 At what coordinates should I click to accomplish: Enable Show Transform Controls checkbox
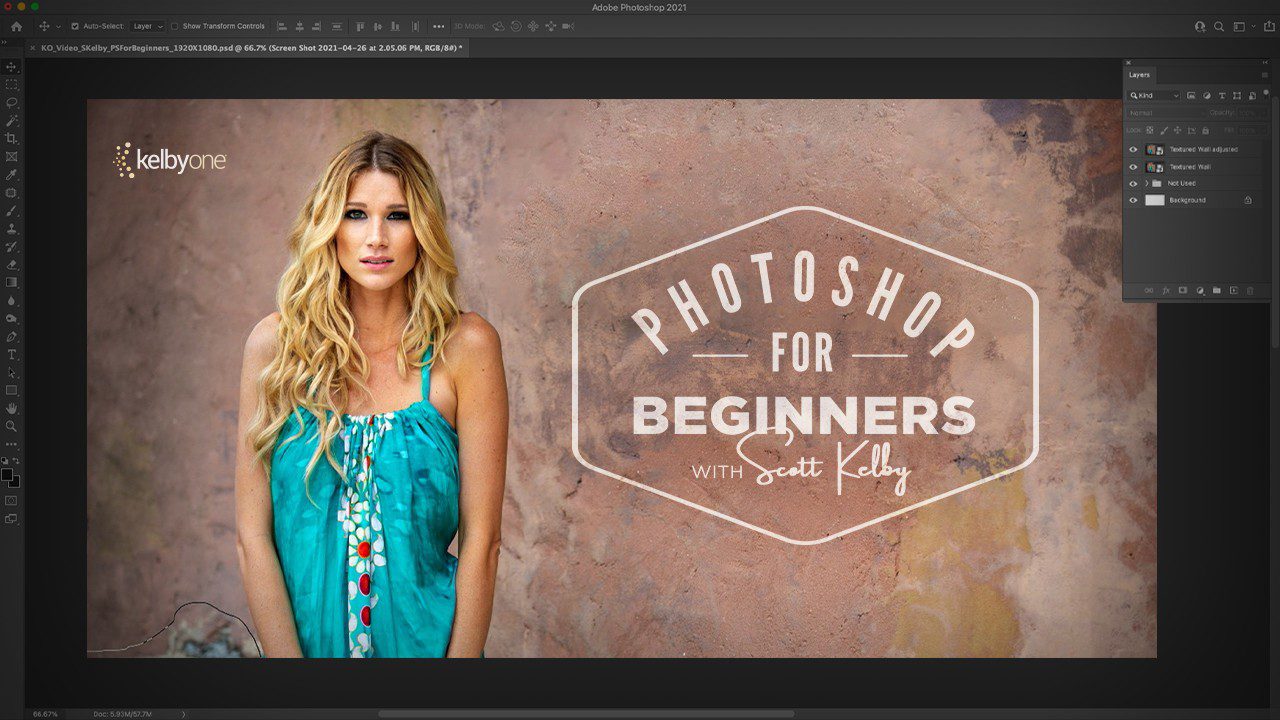click(x=175, y=26)
